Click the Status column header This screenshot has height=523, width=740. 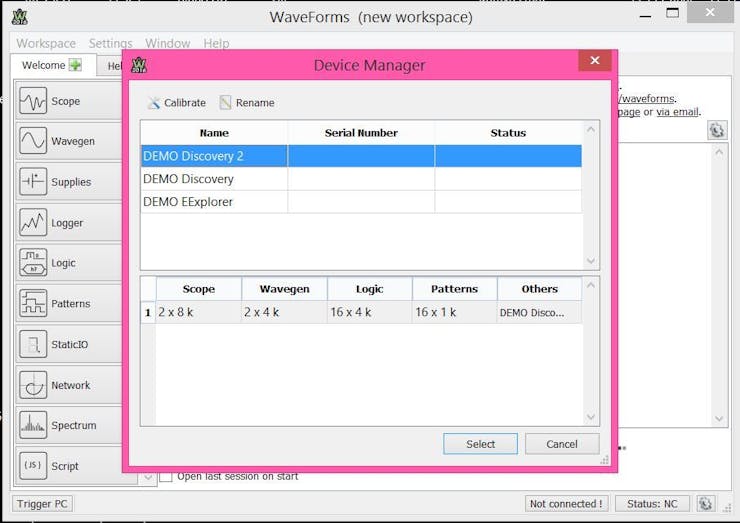pos(508,133)
